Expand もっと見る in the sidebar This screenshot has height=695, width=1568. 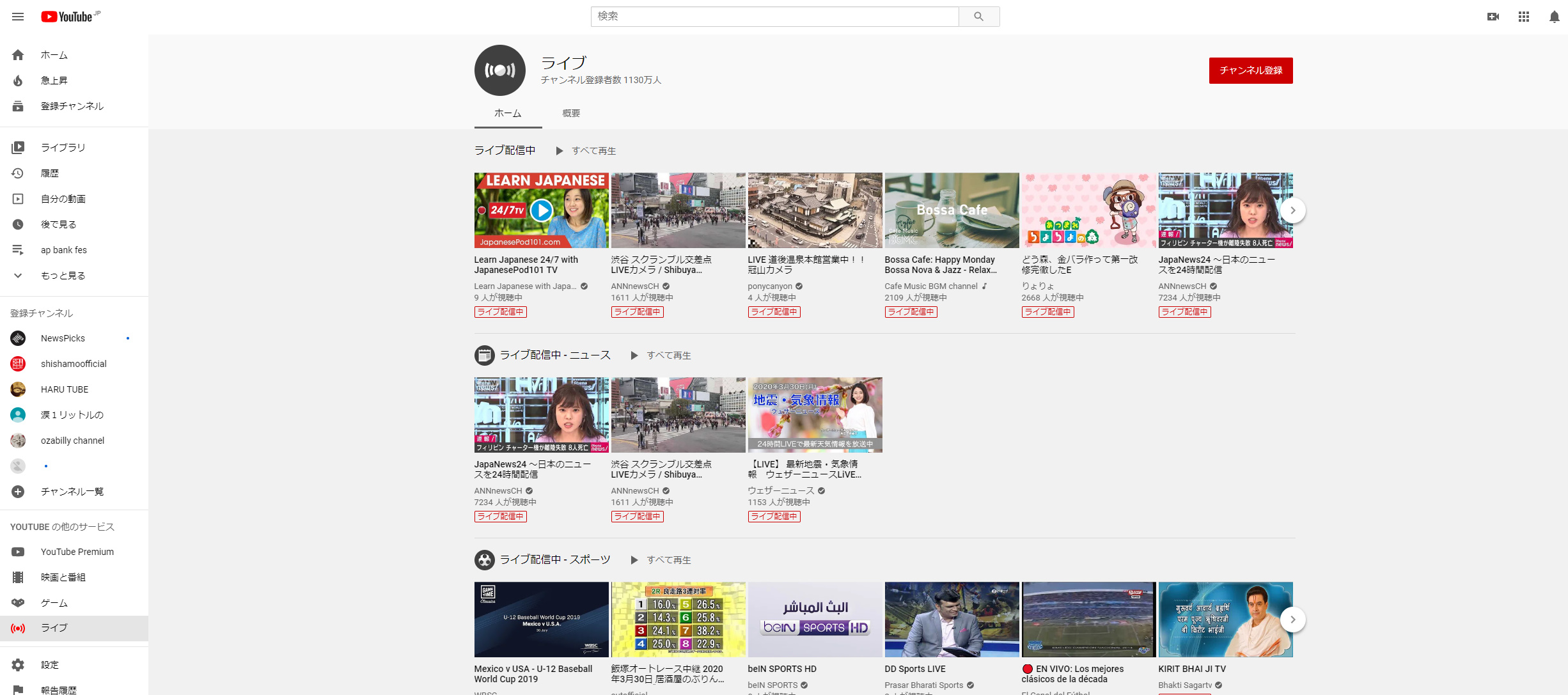pos(63,276)
